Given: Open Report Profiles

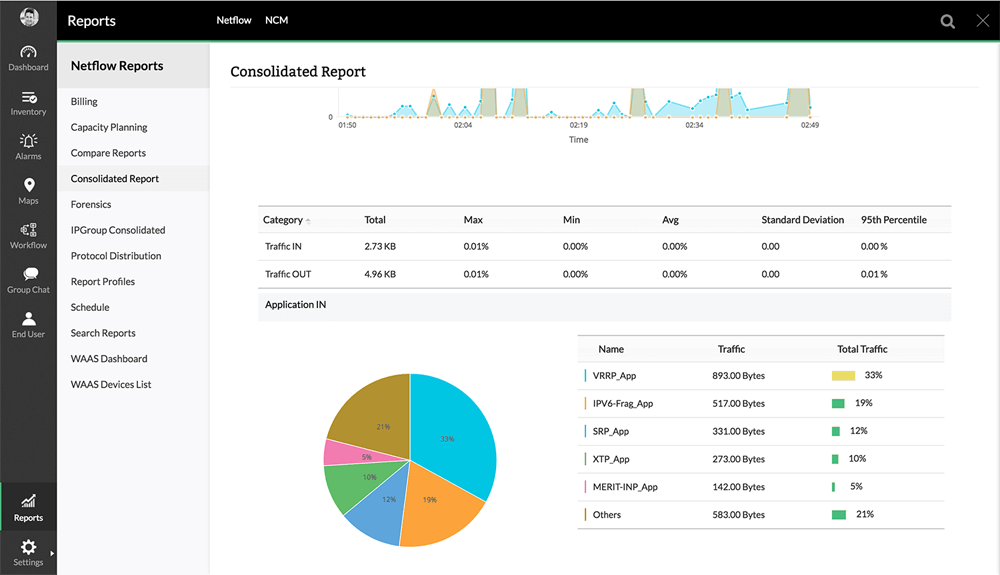Looking at the screenshot, I should pos(103,282).
